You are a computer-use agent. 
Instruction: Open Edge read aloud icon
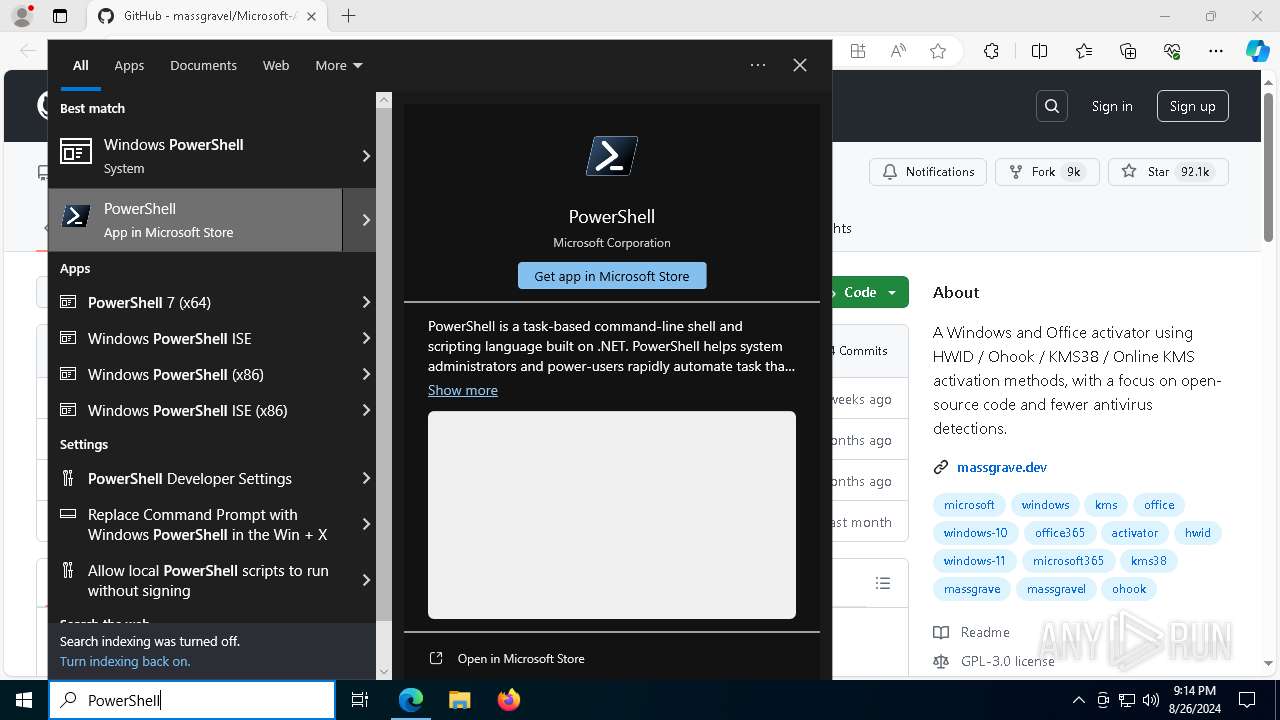pos(898,52)
